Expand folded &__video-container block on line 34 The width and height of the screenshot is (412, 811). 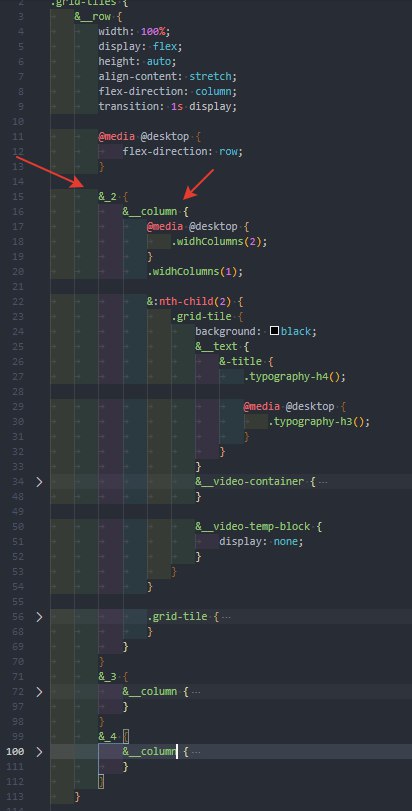39,482
